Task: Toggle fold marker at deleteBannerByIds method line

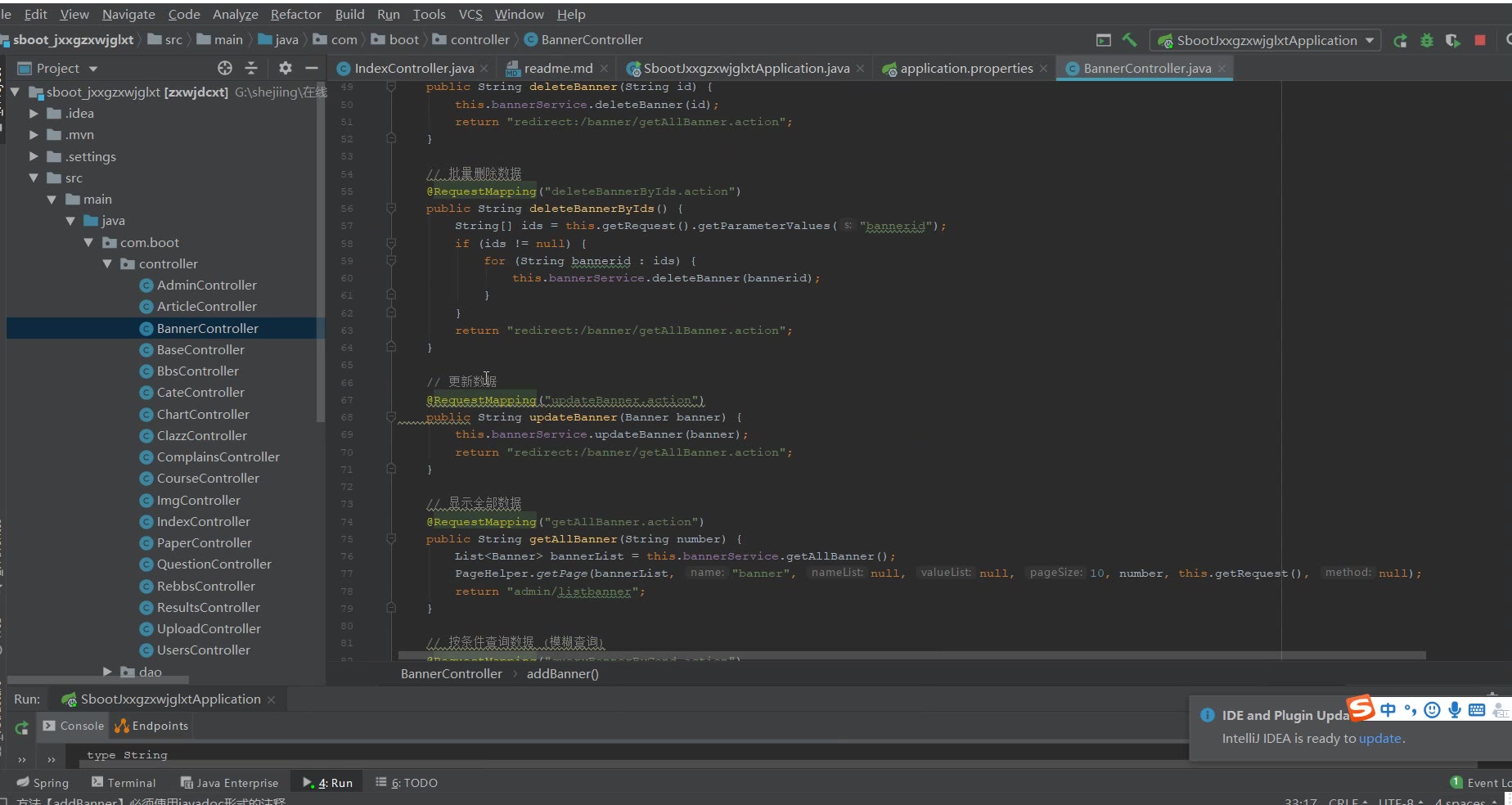Action: (391, 209)
